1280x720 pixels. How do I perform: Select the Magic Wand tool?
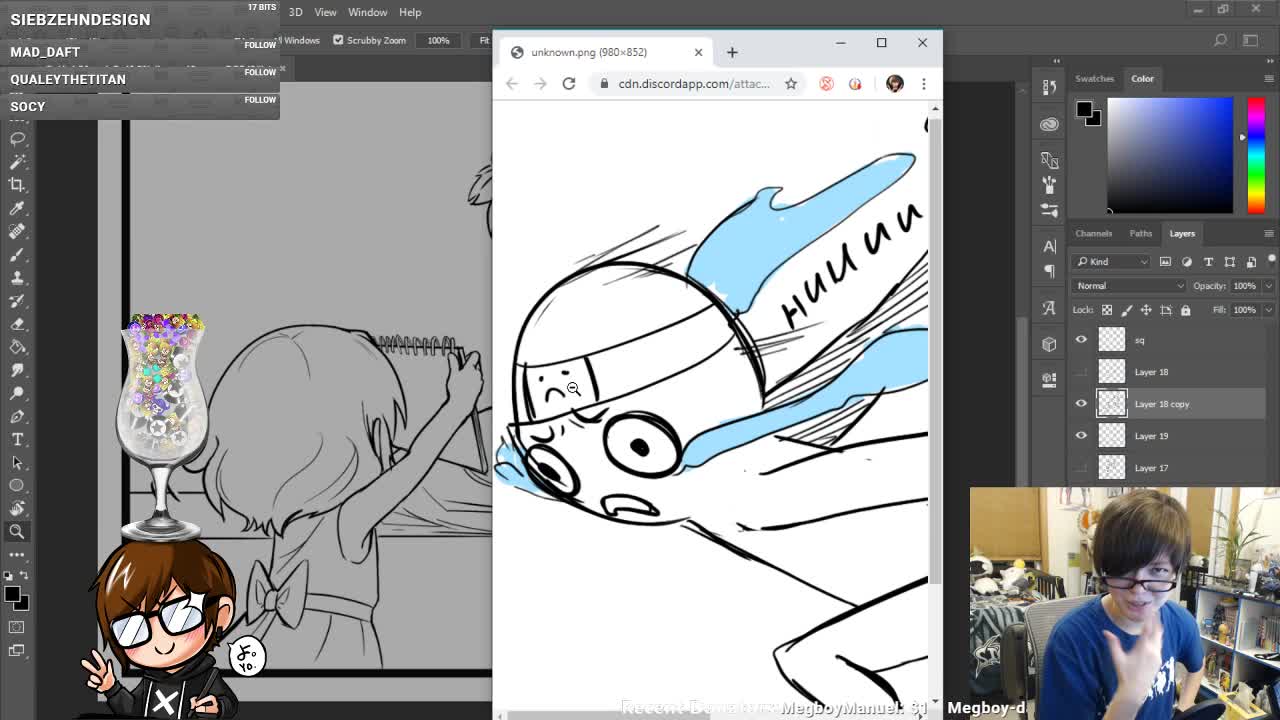[x=17, y=162]
